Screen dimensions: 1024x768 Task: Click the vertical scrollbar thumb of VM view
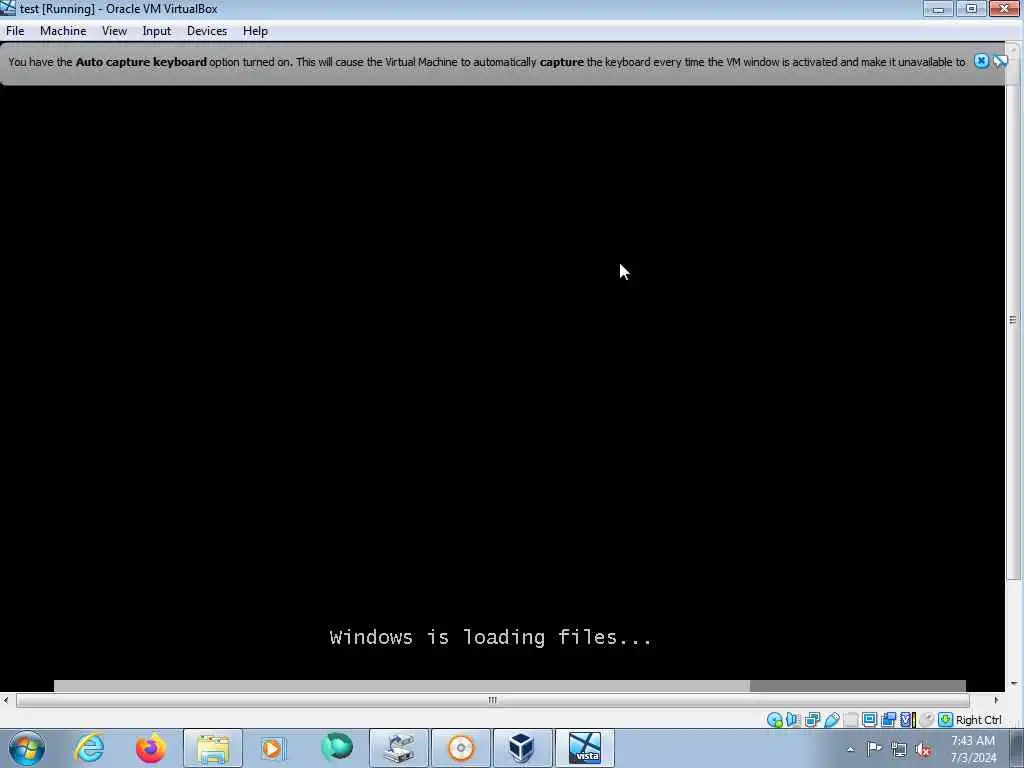pyautogui.click(x=1013, y=319)
